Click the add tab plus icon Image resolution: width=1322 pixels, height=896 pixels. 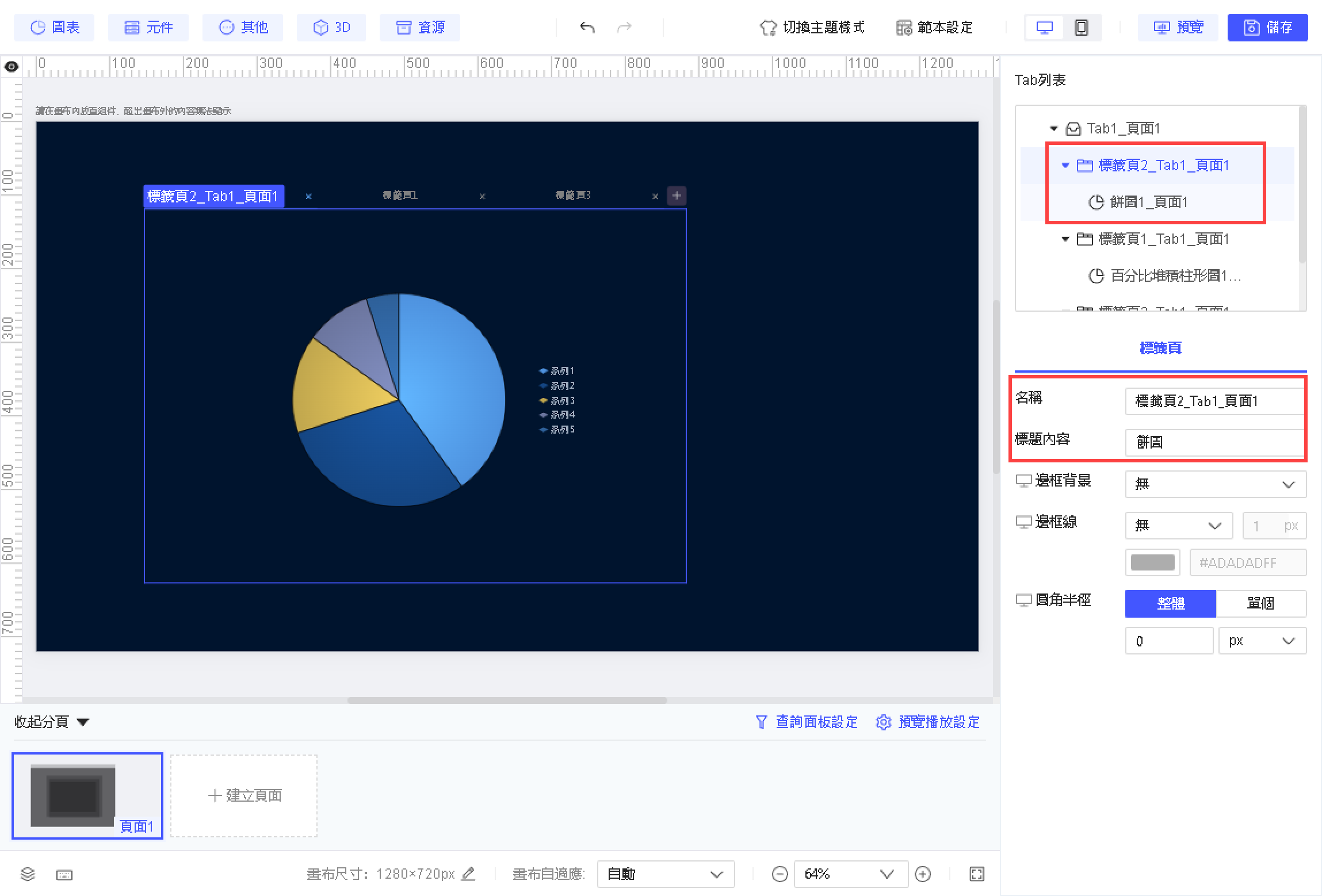coord(677,196)
